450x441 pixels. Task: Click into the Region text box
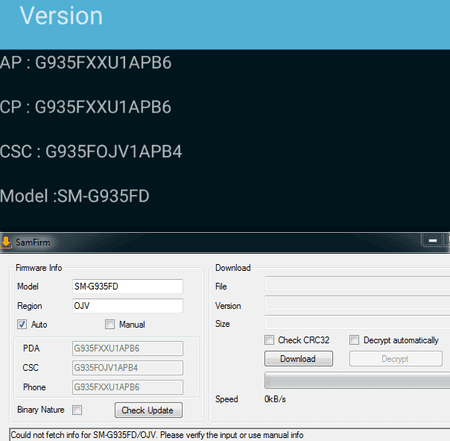[128, 306]
